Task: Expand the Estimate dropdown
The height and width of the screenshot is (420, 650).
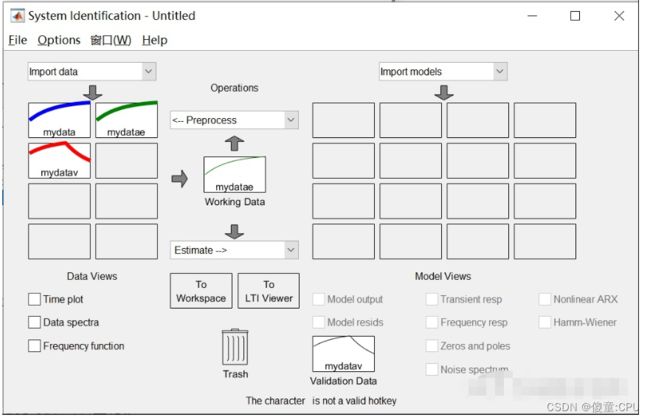Action: [x=234, y=250]
